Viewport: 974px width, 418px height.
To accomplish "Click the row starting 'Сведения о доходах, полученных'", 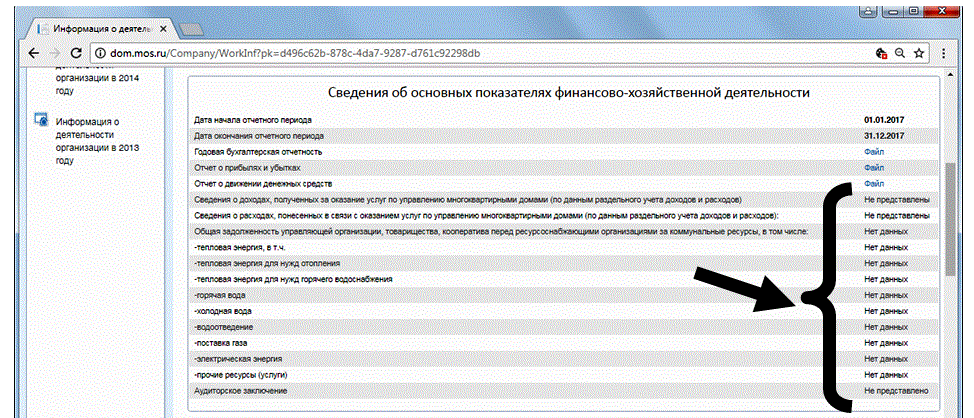I will (x=564, y=200).
